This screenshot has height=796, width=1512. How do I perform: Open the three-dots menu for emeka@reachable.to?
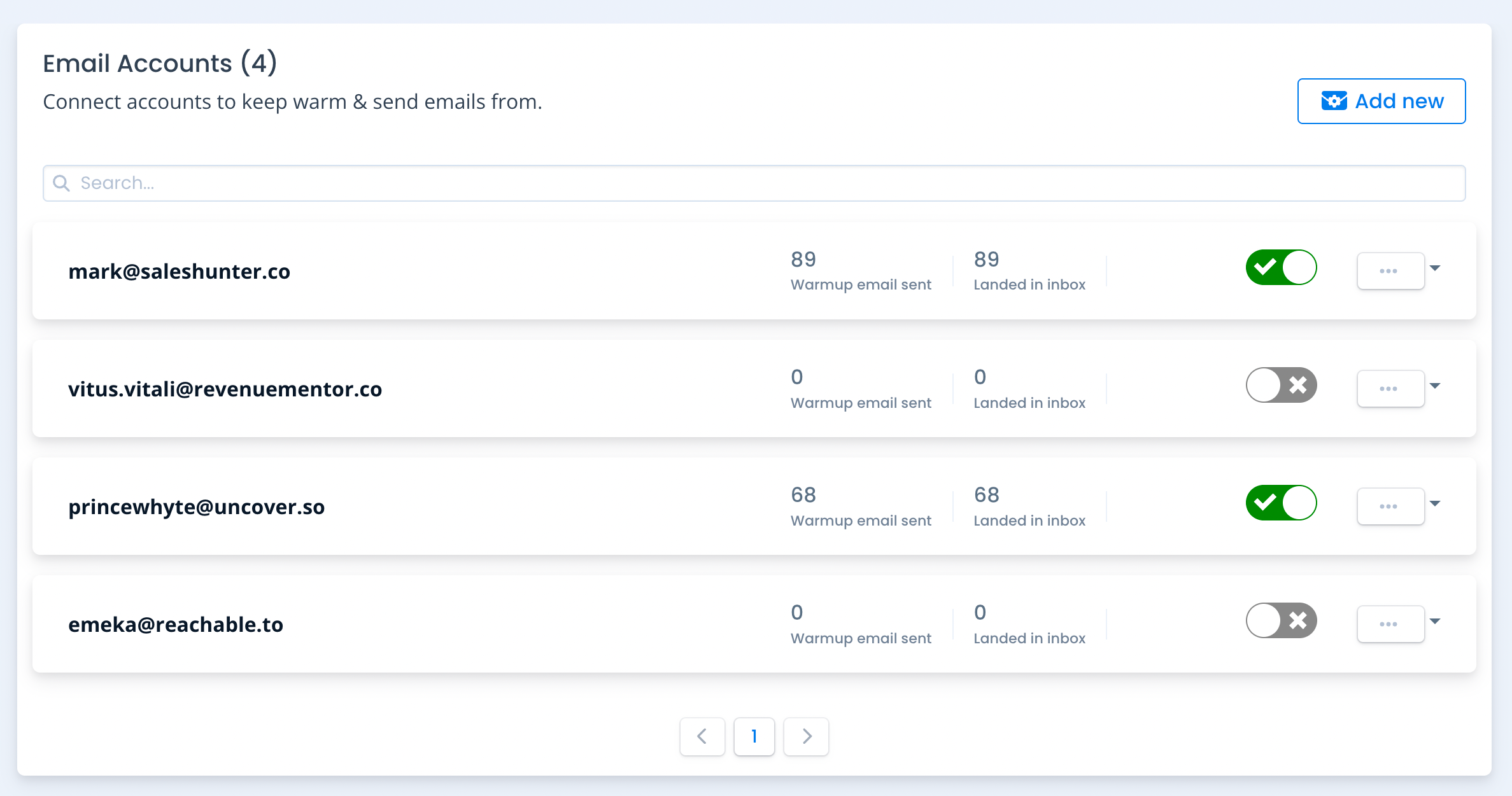coord(1390,624)
